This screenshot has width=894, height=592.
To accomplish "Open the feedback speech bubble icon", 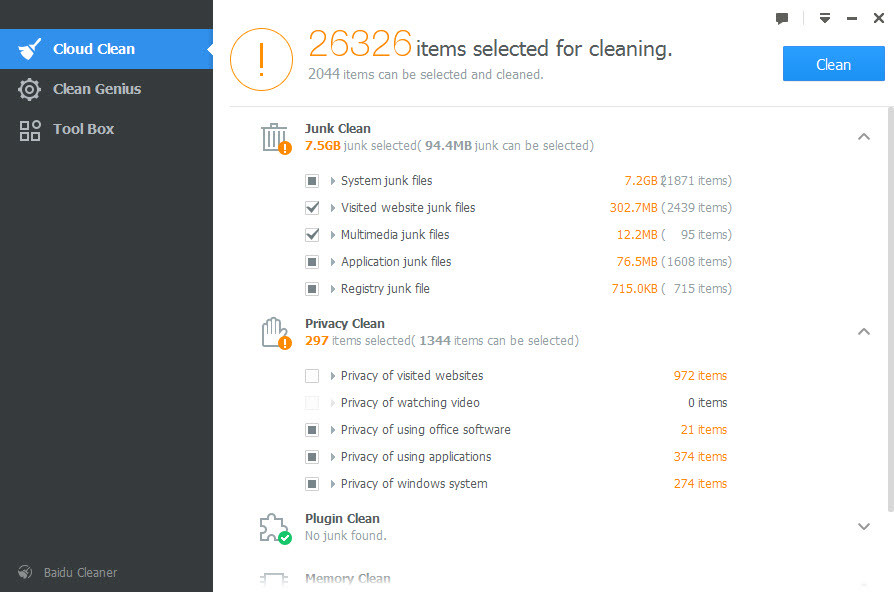I will point(782,18).
